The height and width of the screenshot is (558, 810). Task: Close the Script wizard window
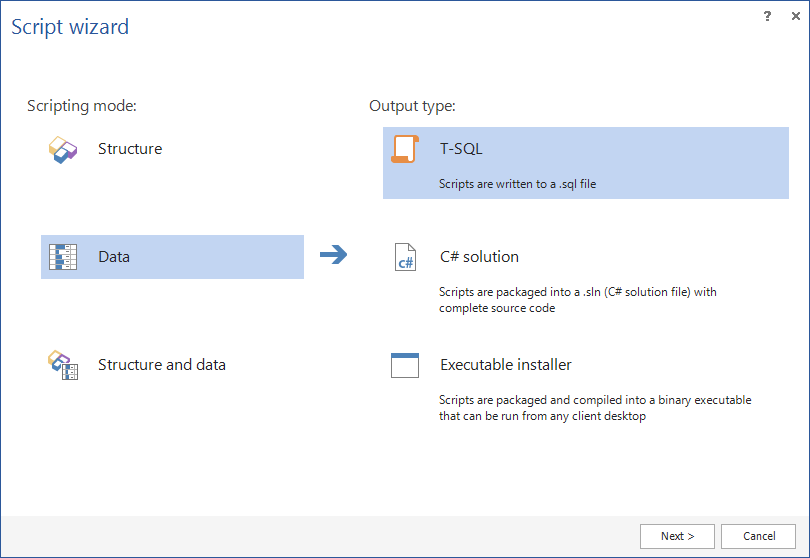[794, 16]
